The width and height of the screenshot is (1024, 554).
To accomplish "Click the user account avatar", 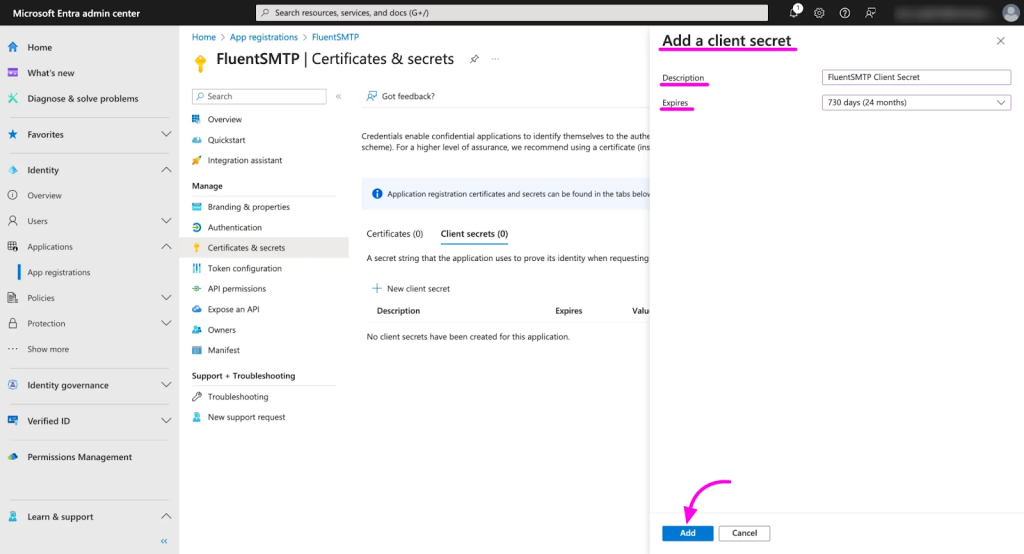I will 1010,13.
